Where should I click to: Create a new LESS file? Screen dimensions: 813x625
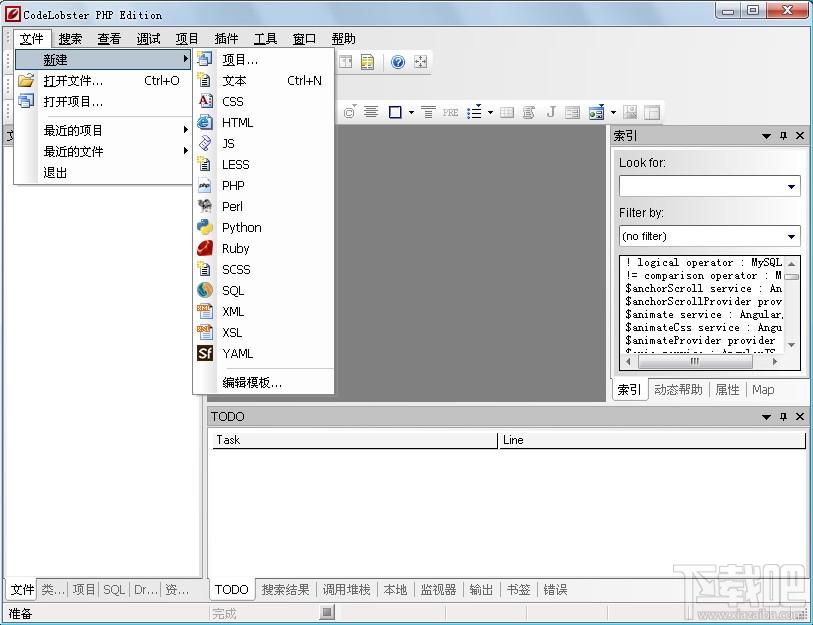[x=263, y=164]
